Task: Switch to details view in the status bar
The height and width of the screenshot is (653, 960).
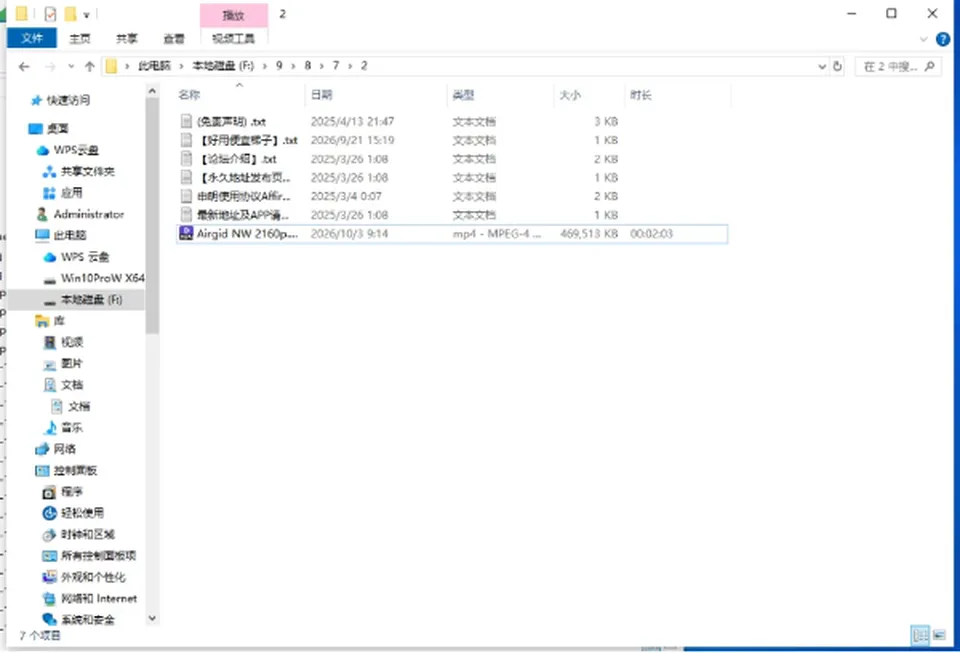Action: coord(920,635)
